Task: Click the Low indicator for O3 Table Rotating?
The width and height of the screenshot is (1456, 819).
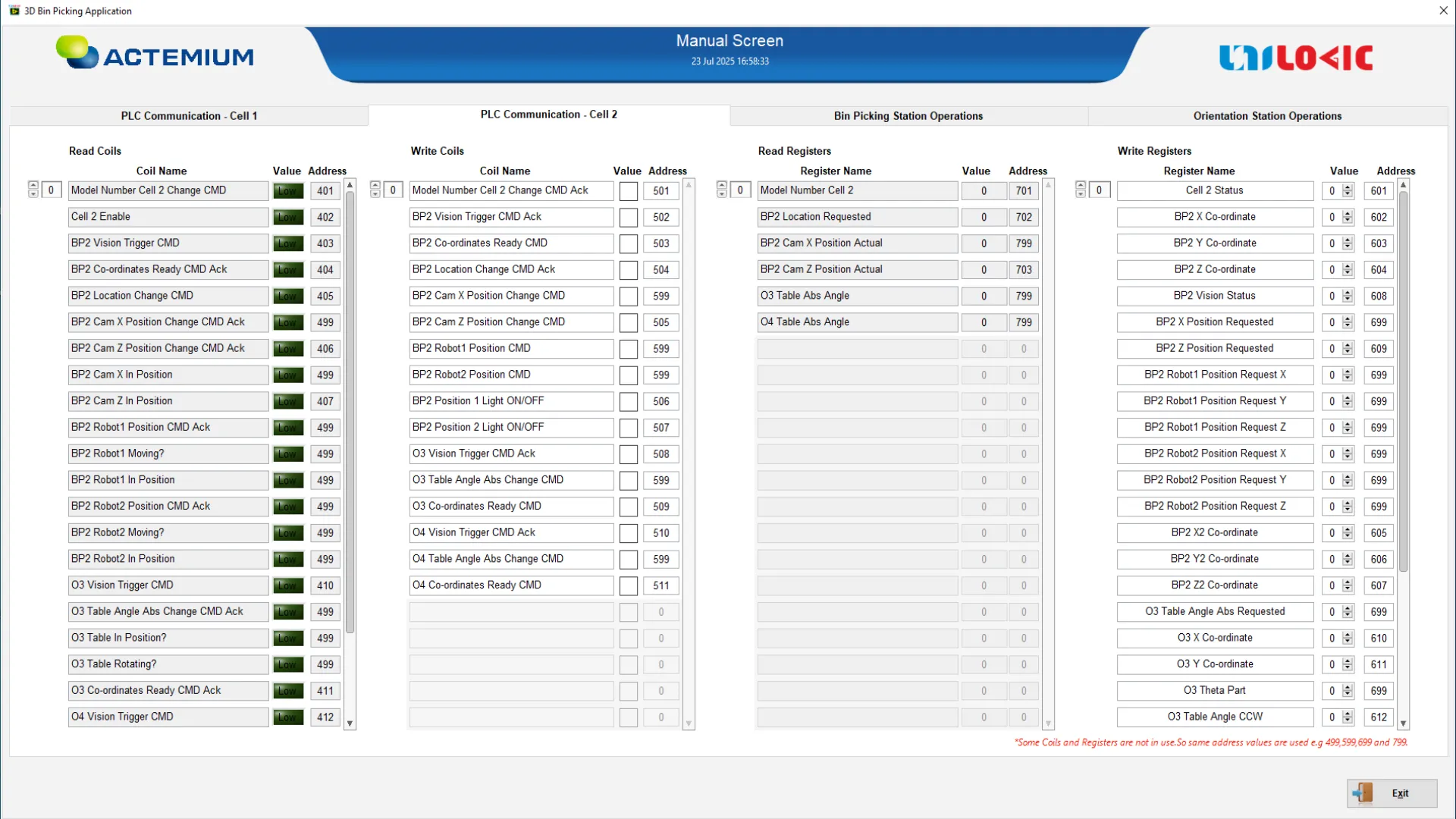Action: coord(288,665)
